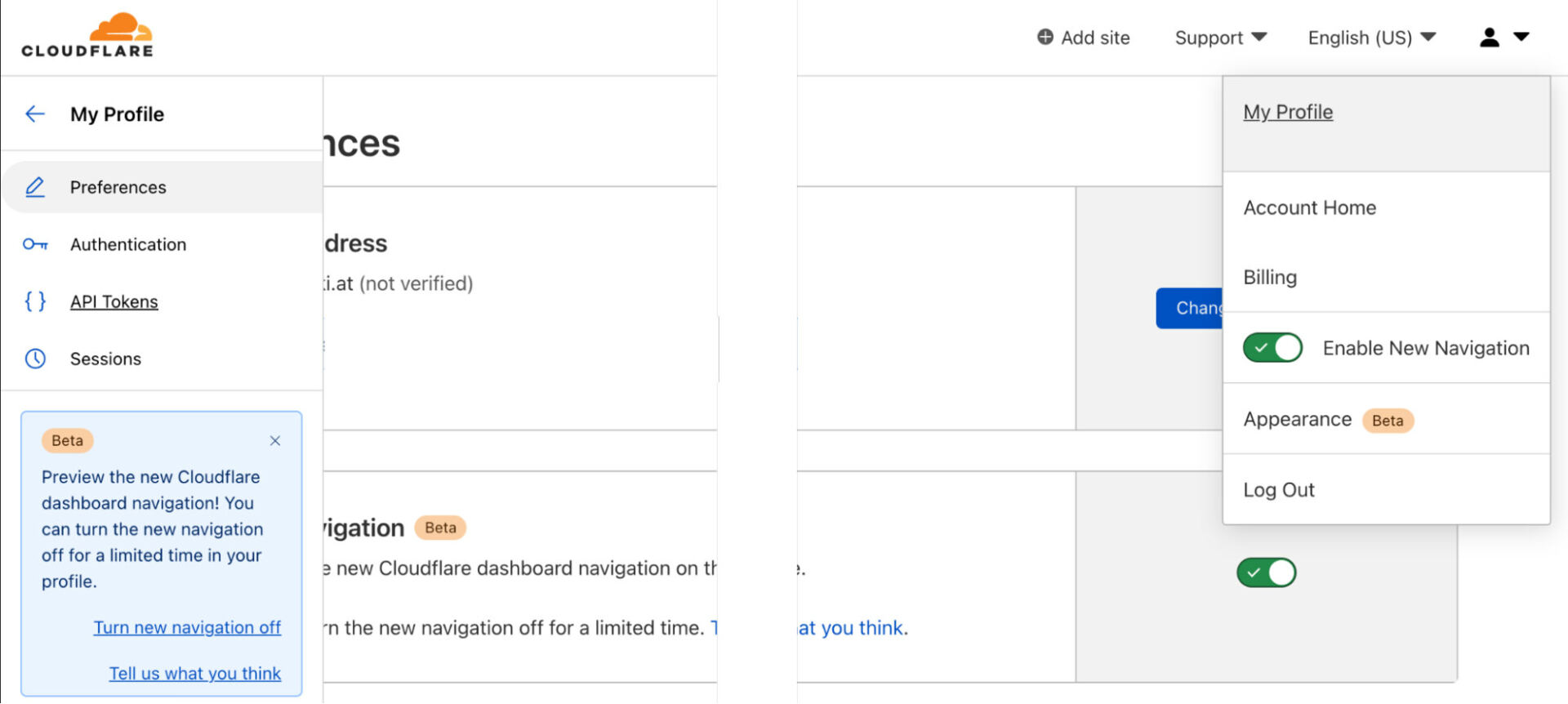Open Appearance Beta menu entry
This screenshot has height=704, width=1568.
tap(1328, 420)
